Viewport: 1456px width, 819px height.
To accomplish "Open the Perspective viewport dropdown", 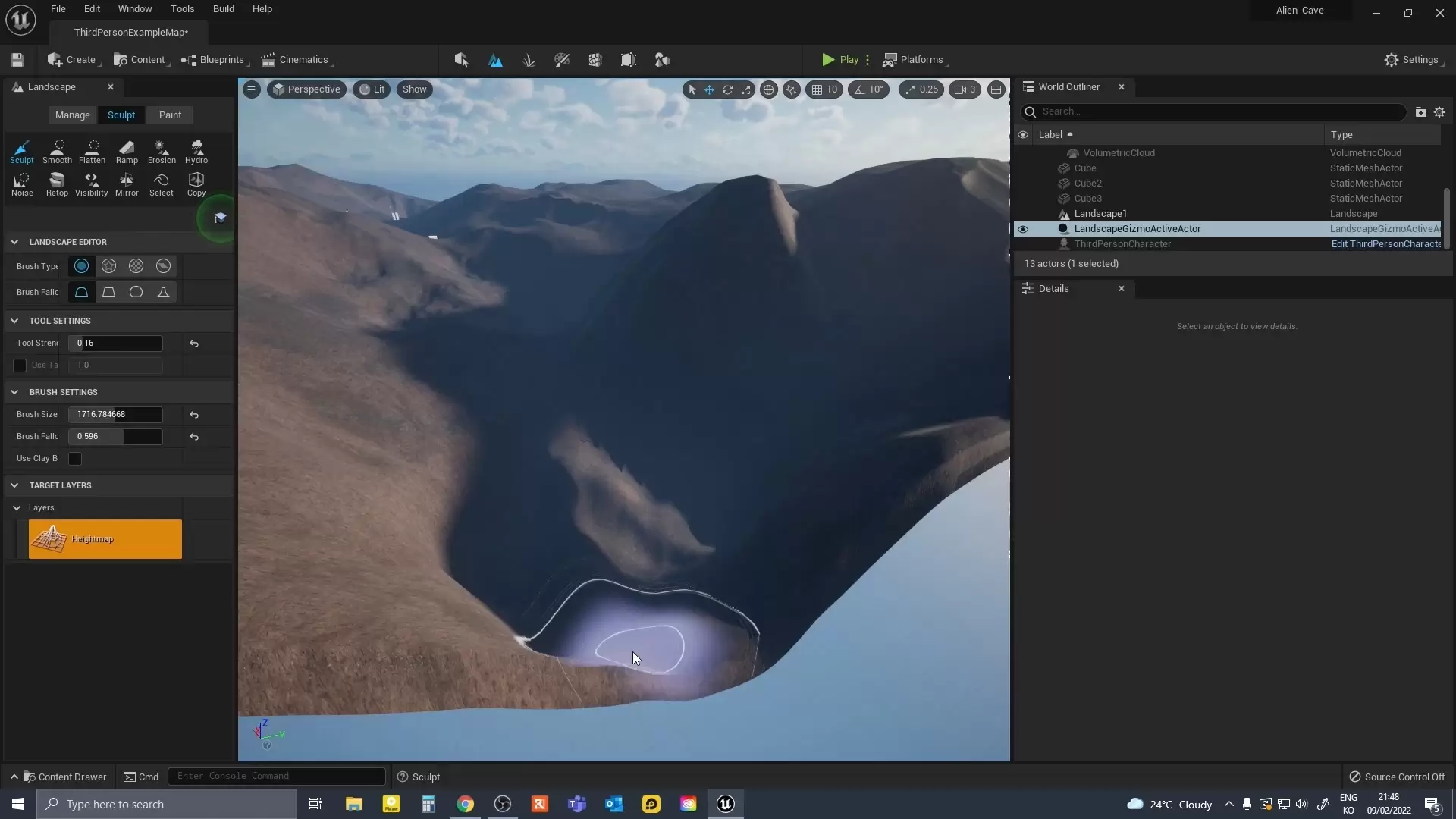I will (x=306, y=89).
